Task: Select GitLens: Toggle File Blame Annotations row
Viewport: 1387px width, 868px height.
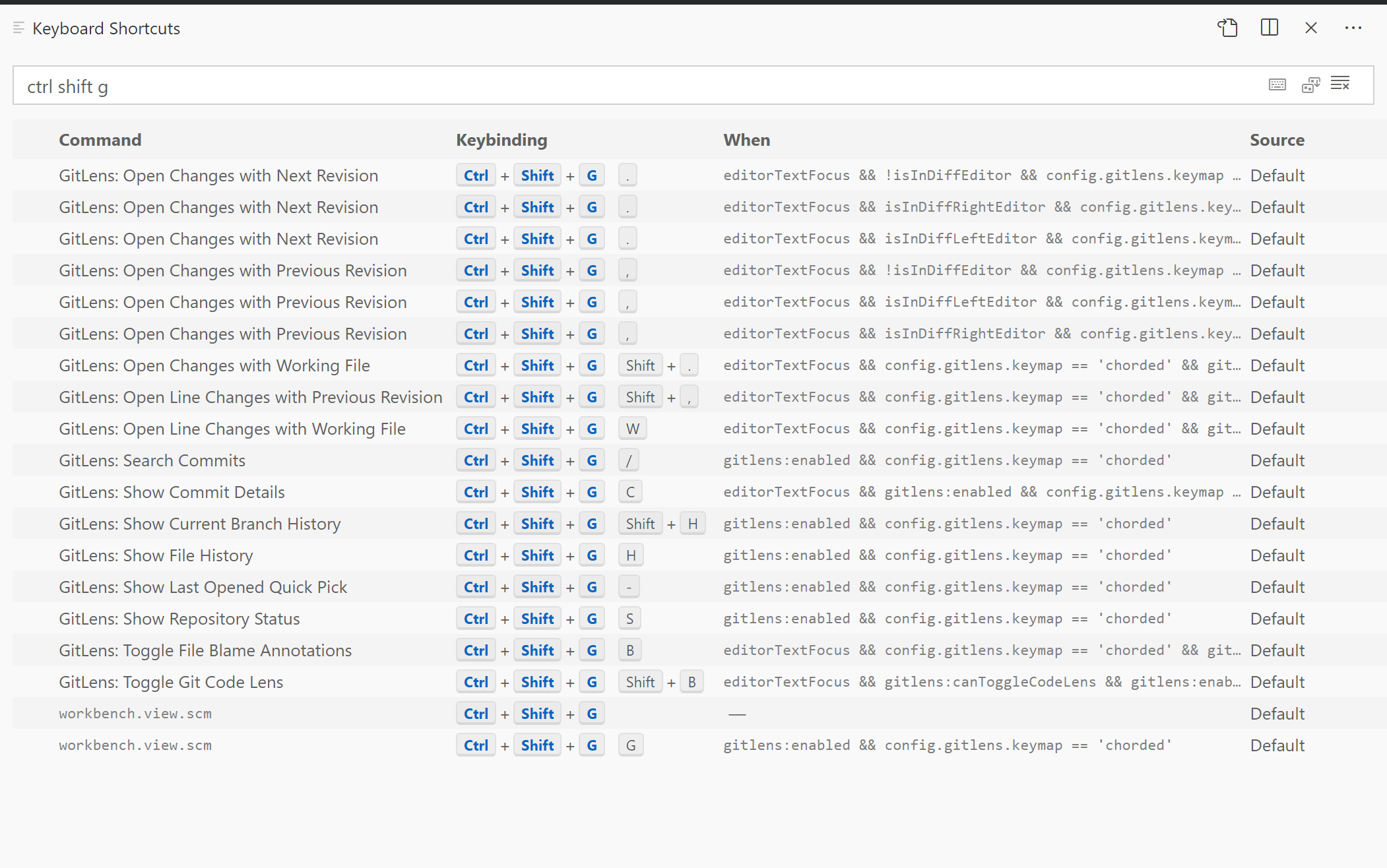Action: point(205,650)
